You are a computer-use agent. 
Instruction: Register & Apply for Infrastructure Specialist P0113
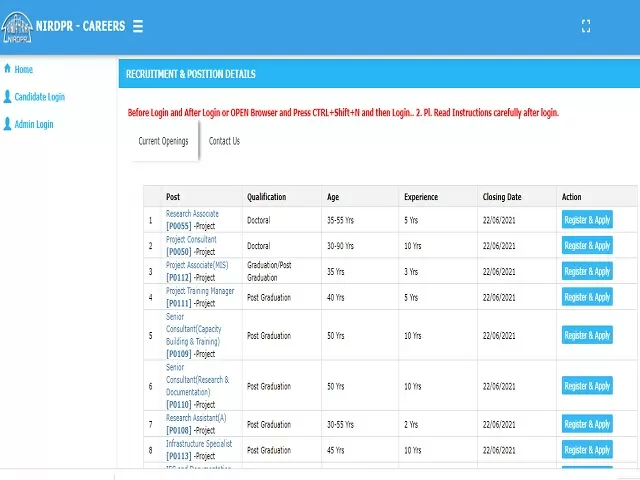(587, 450)
